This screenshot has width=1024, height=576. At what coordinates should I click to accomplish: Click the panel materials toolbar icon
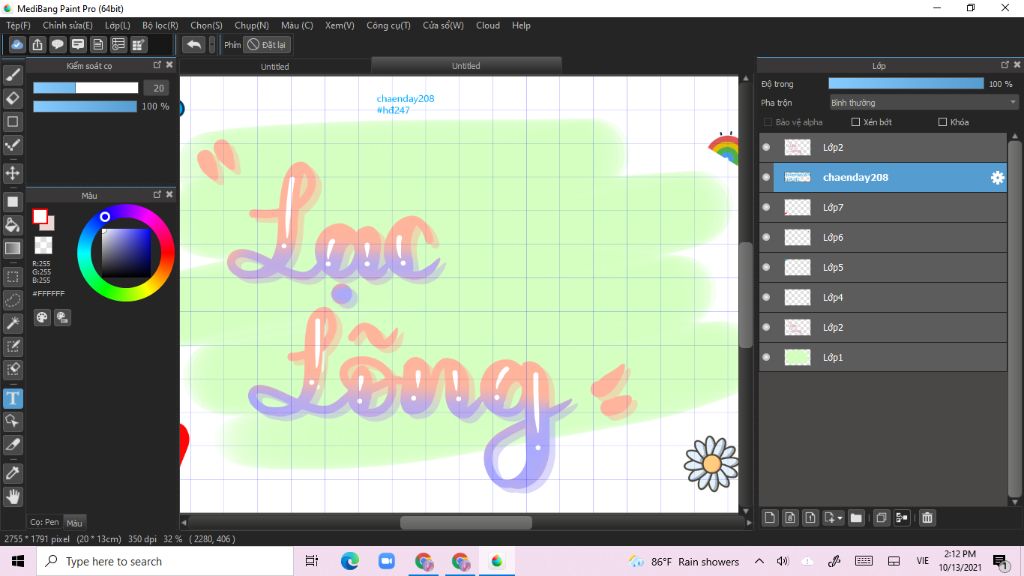(x=138, y=44)
